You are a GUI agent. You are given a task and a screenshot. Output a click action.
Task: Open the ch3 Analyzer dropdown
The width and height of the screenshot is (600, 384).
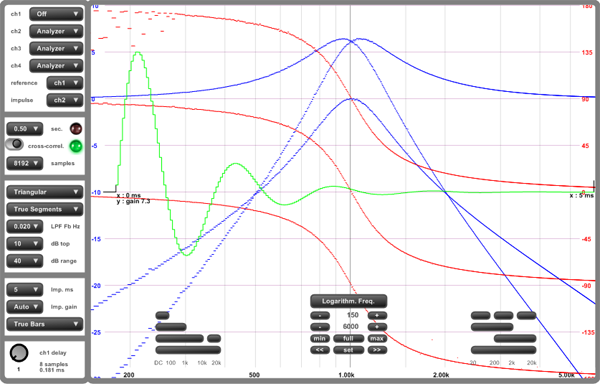tap(56, 49)
